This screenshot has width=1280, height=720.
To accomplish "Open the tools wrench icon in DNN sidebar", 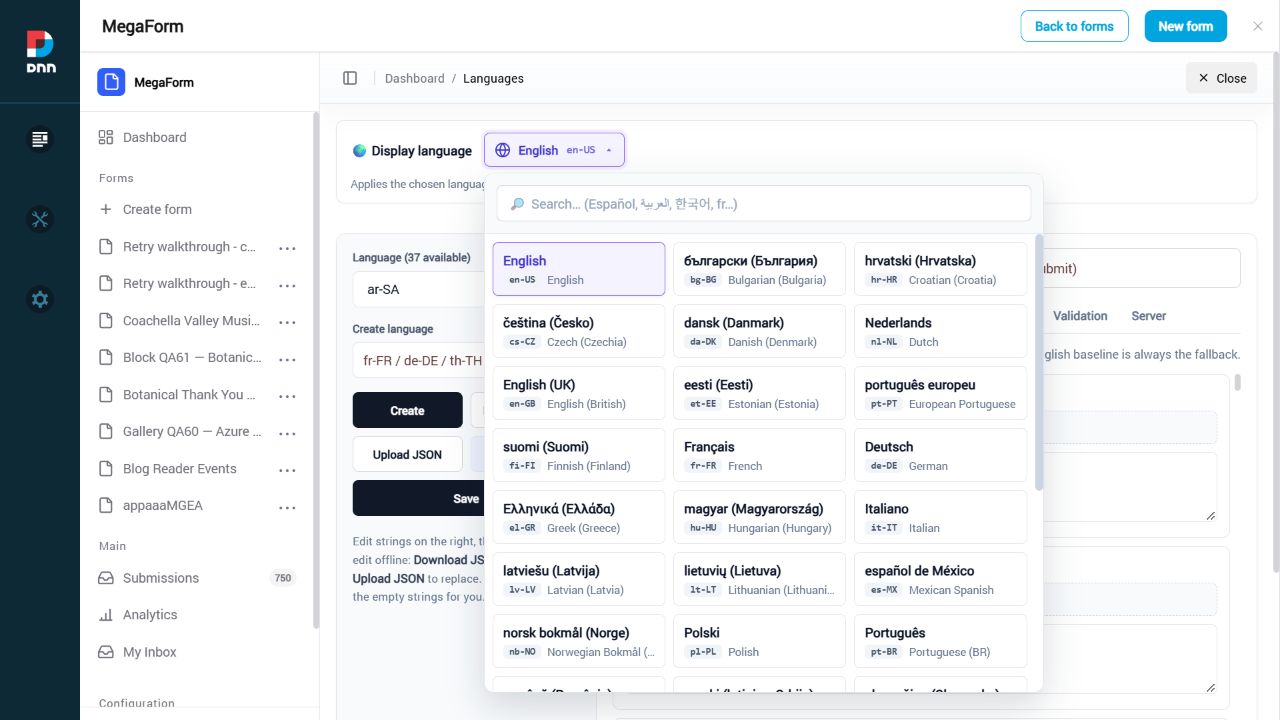I will (x=40, y=220).
